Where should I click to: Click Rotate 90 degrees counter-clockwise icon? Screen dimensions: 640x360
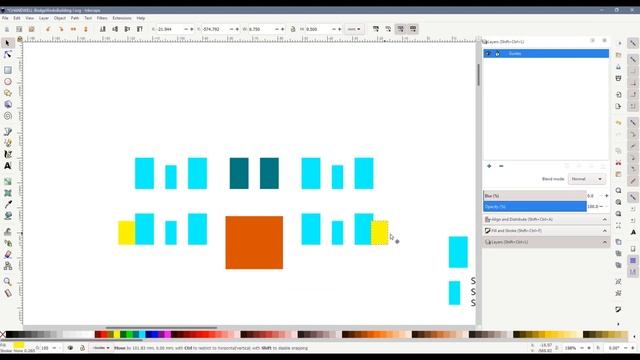(48, 29)
